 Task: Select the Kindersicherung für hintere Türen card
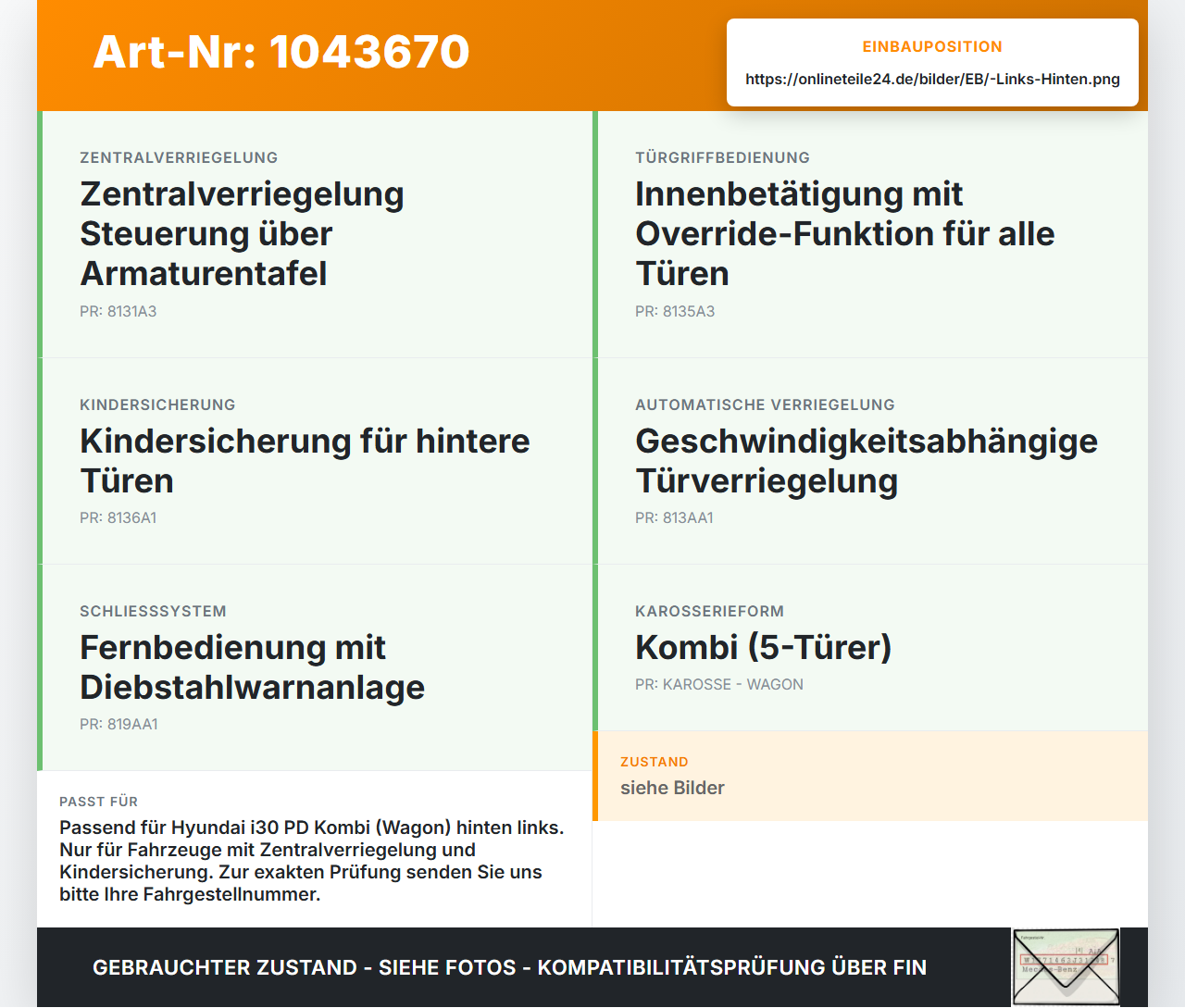[x=315, y=461]
